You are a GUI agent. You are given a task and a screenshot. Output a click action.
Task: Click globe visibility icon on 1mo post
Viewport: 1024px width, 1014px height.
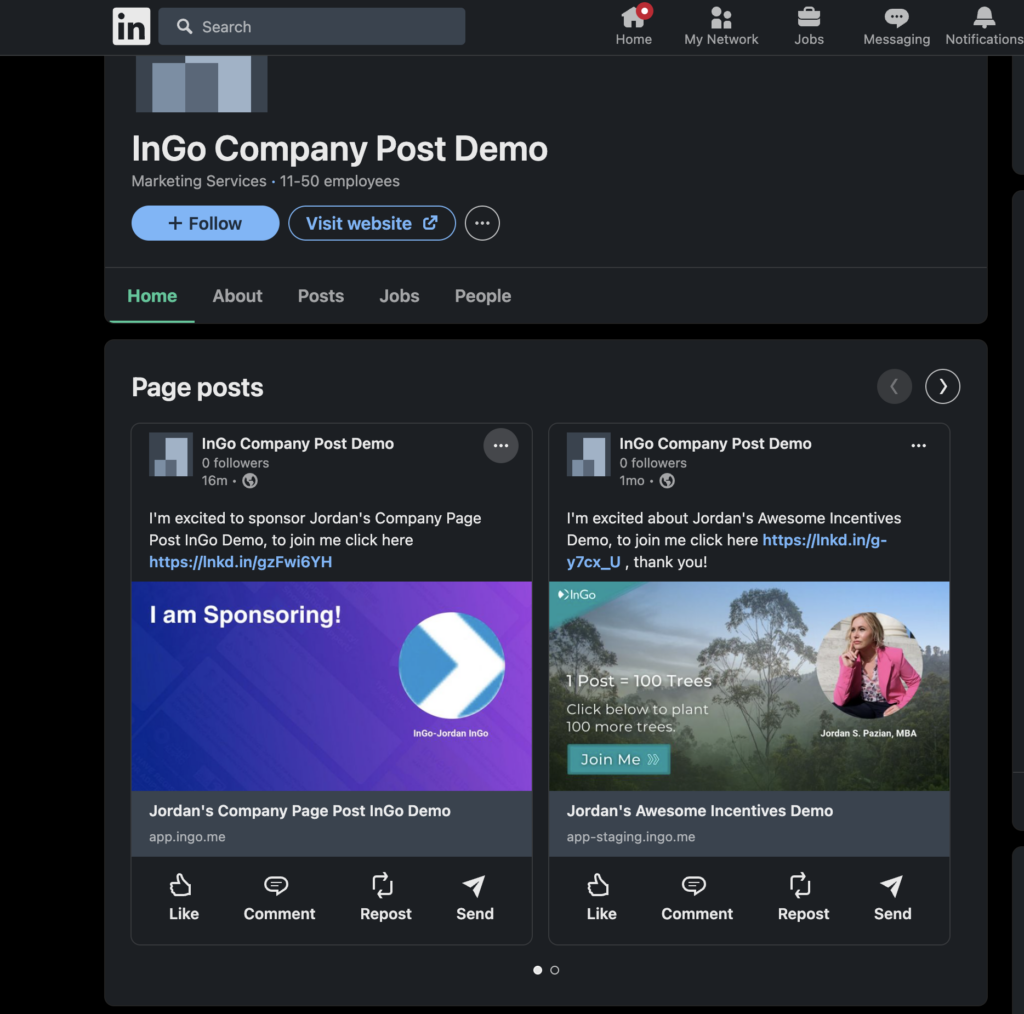coord(667,481)
